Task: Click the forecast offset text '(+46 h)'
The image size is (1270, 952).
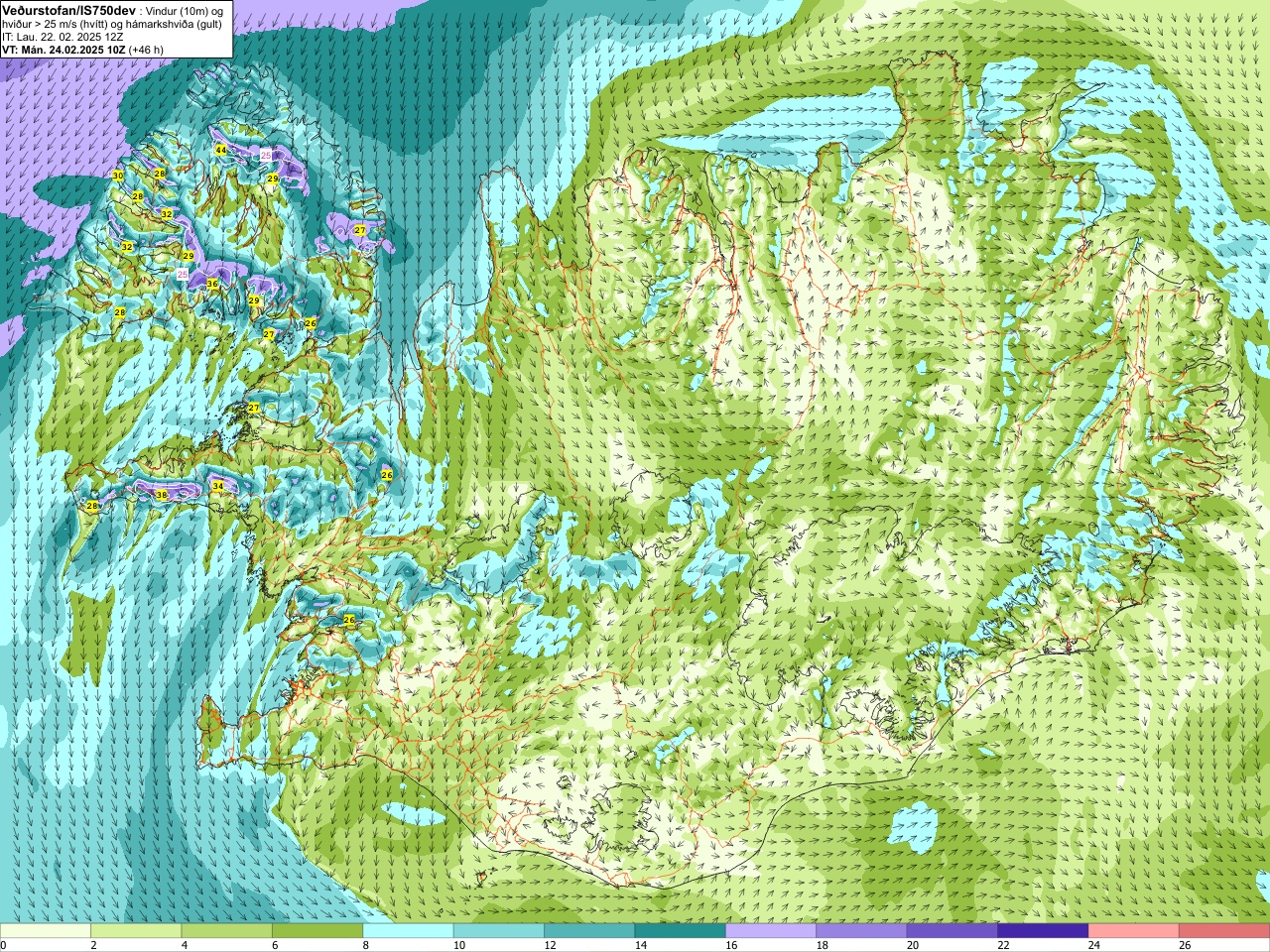Action: pyautogui.click(x=147, y=49)
